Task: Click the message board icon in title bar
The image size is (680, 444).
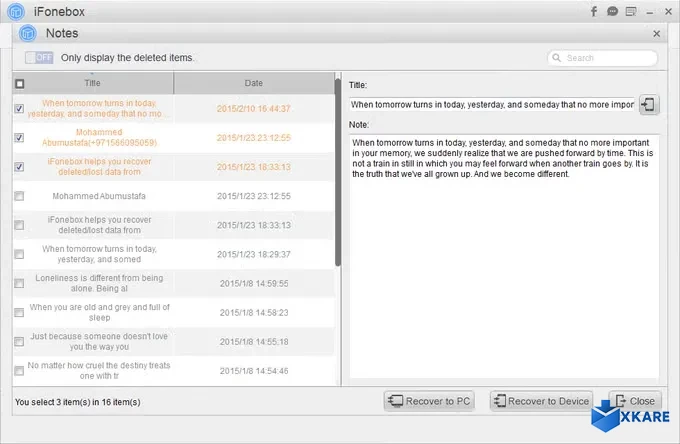Action: coord(631,11)
